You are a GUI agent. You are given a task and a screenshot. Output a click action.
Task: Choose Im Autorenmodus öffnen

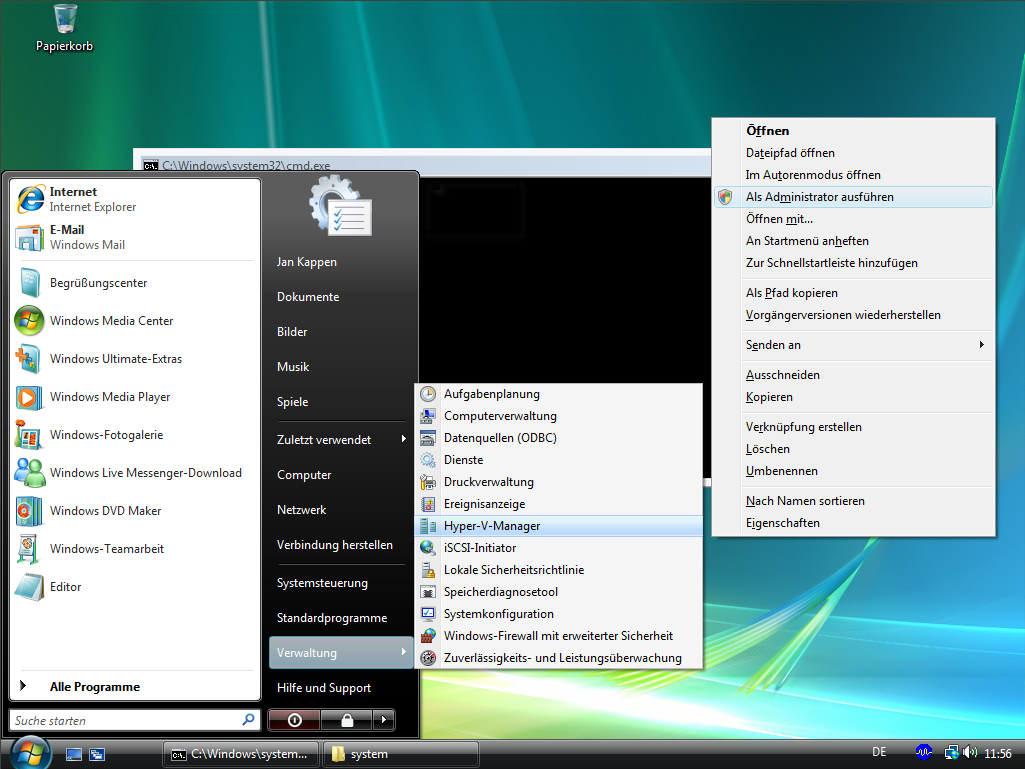click(x=854, y=175)
